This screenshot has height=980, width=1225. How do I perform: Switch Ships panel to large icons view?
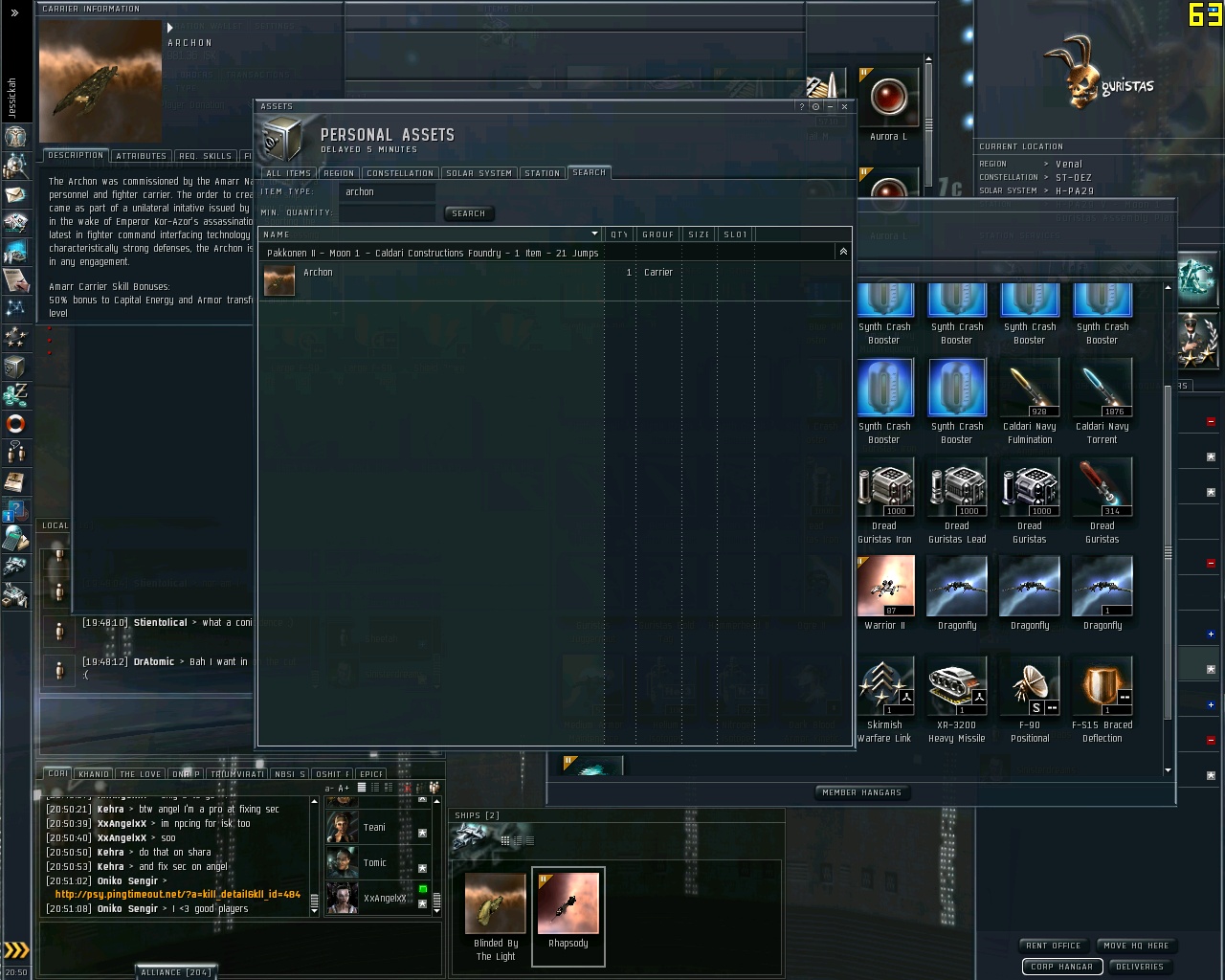(505, 840)
